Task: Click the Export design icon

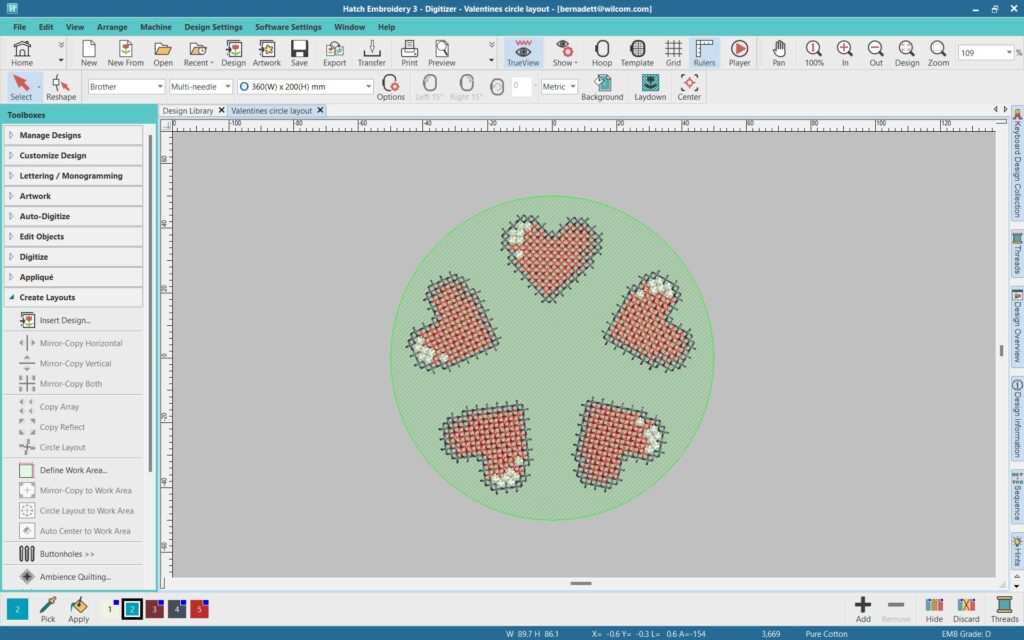Action: [334, 52]
